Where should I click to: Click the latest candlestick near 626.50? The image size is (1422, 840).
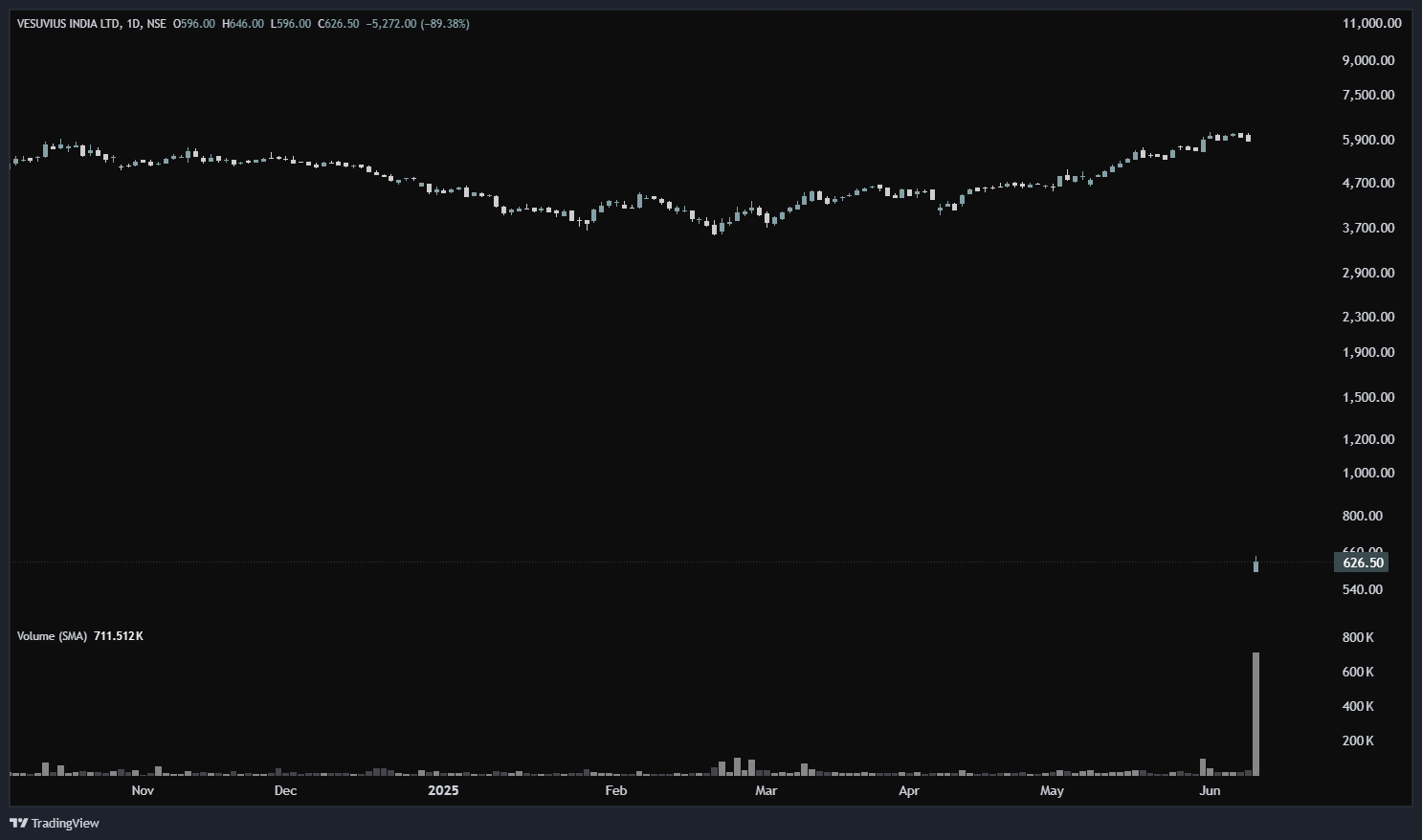[1255, 564]
